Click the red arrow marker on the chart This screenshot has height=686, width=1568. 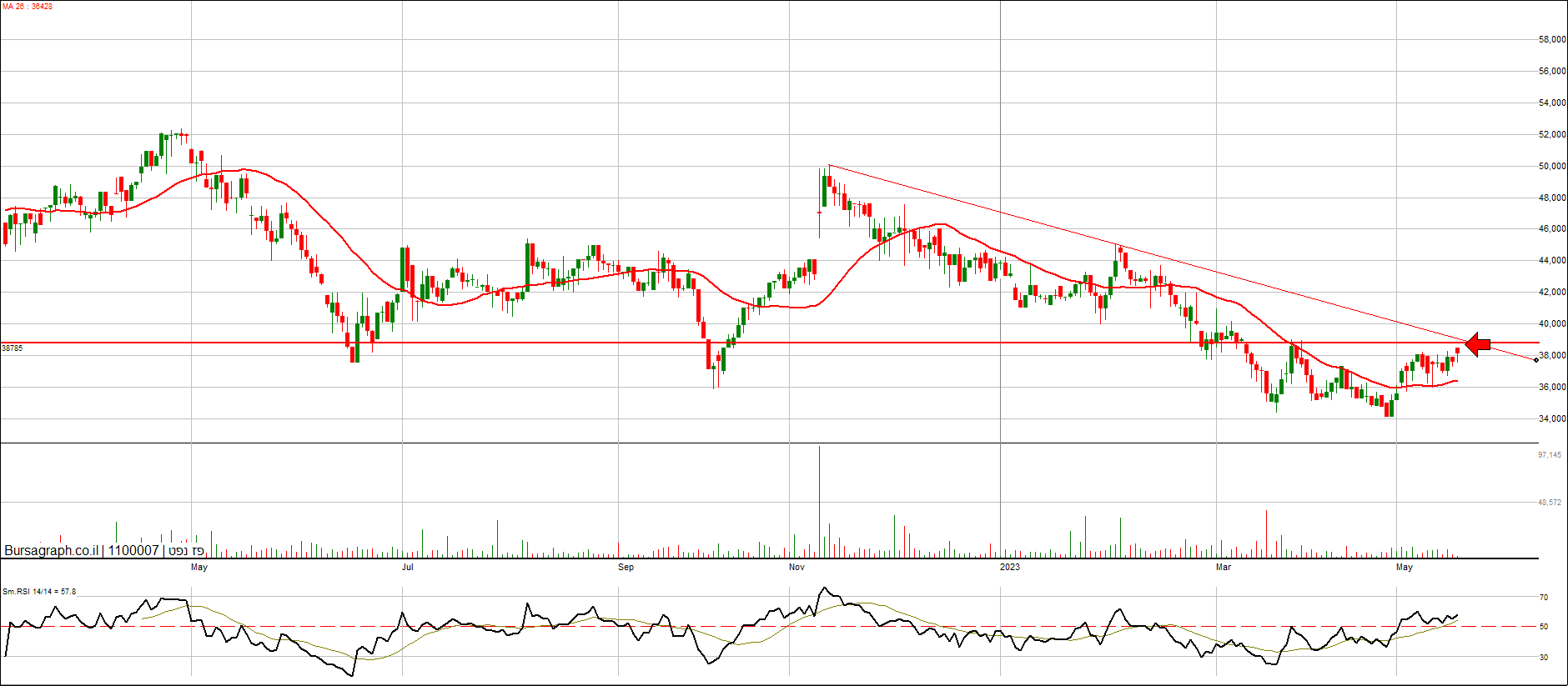coord(1478,344)
